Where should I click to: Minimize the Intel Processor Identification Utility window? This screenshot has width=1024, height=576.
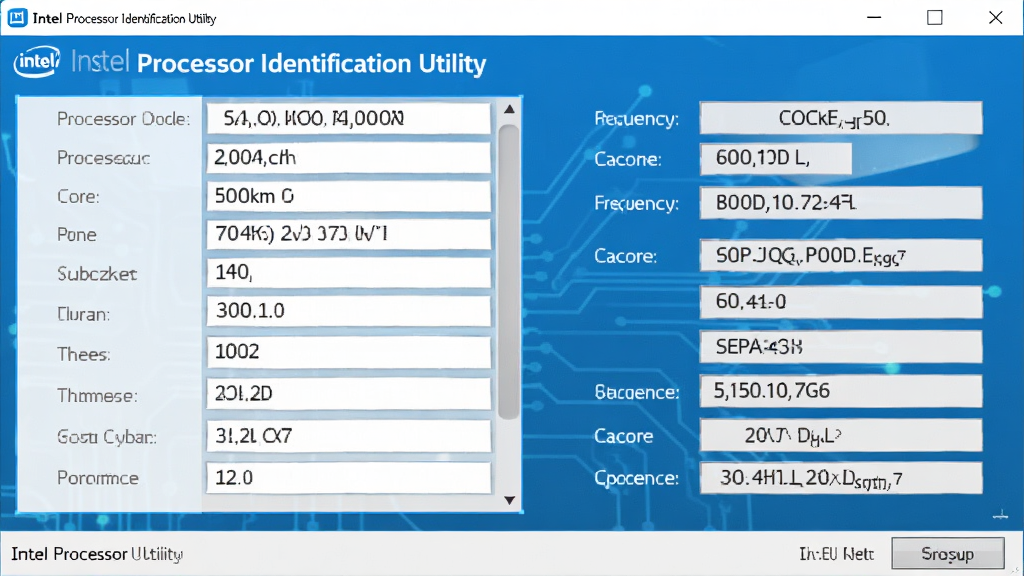874,18
